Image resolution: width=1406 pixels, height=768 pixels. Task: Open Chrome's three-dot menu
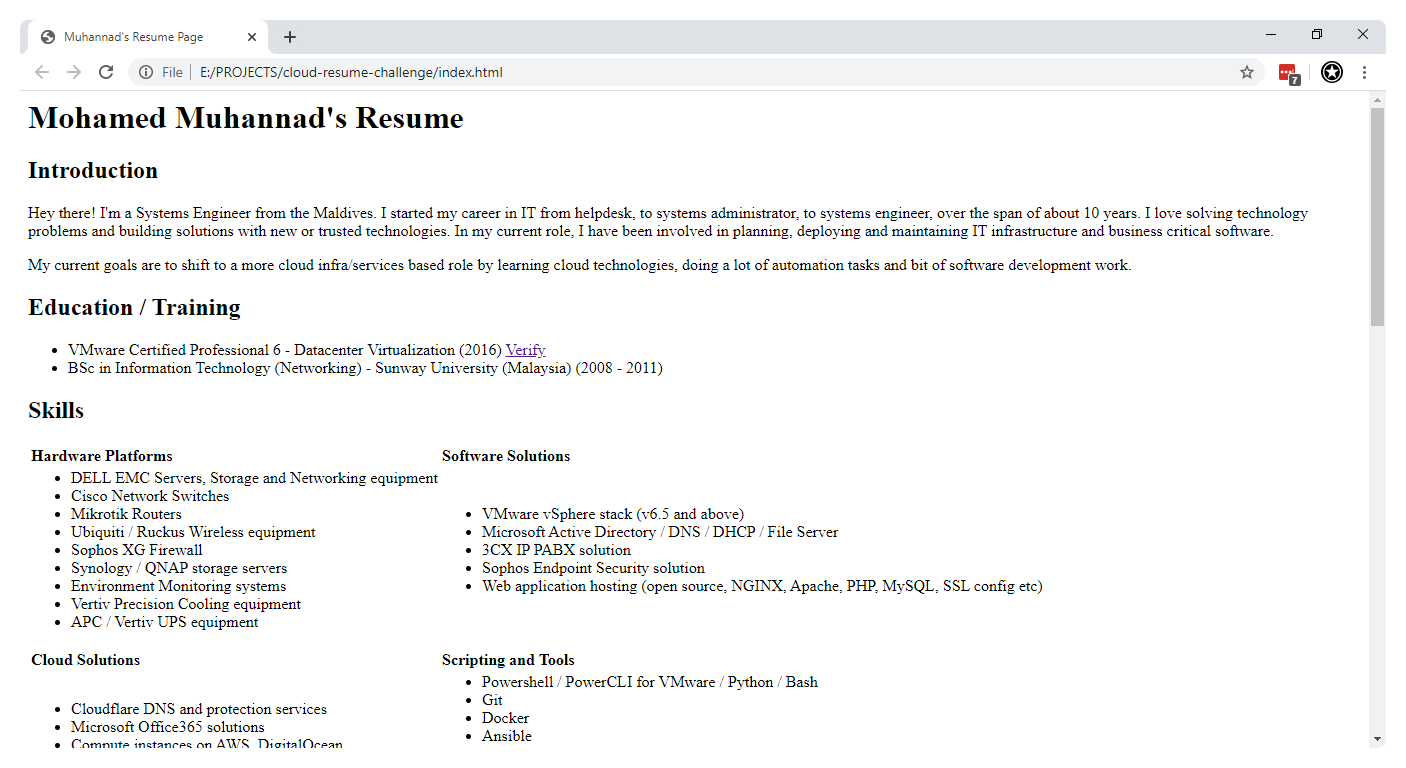coord(1364,72)
